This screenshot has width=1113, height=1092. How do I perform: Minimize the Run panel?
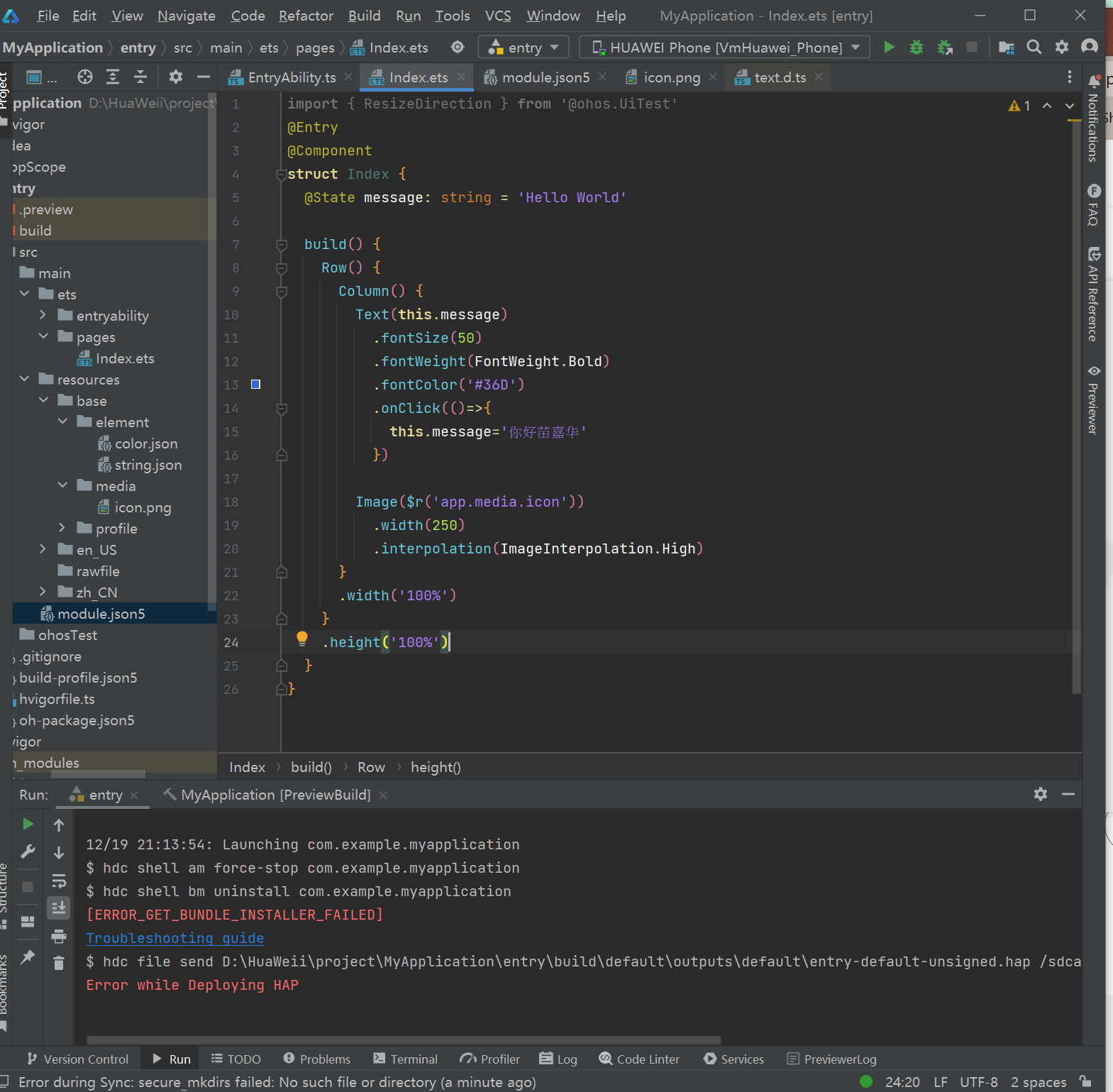[x=1068, y=794]
